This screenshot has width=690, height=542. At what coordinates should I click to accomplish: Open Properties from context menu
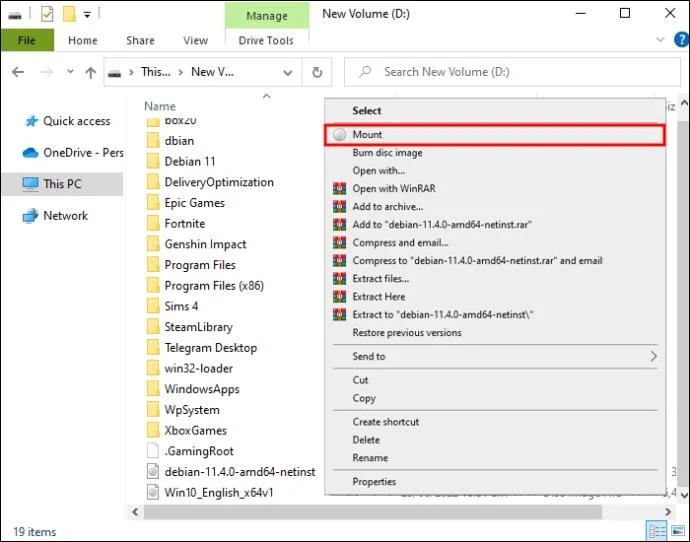495,482
